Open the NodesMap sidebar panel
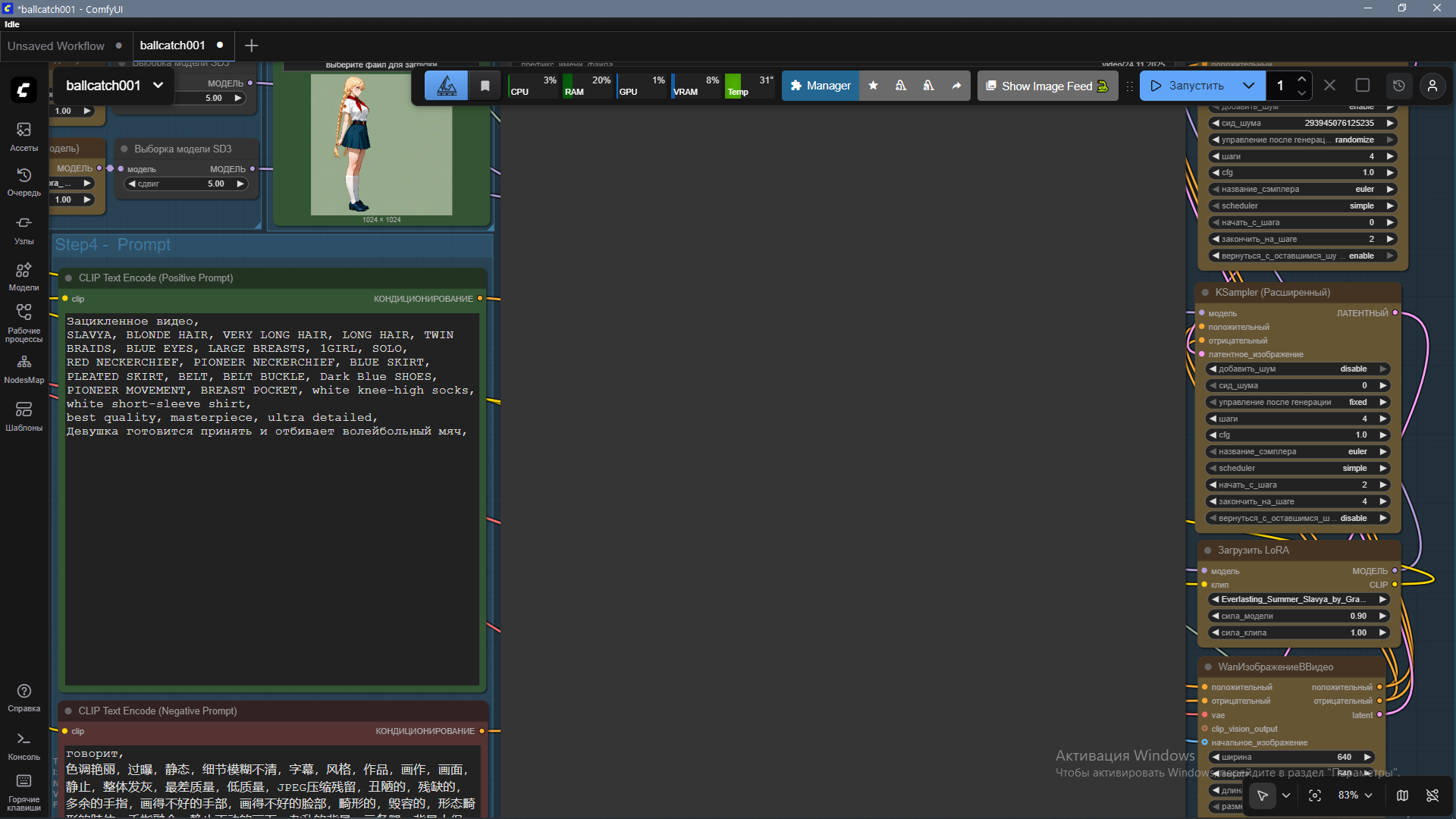The width and height of the screenshot is (1456, 819). click(x=24, y=369)
